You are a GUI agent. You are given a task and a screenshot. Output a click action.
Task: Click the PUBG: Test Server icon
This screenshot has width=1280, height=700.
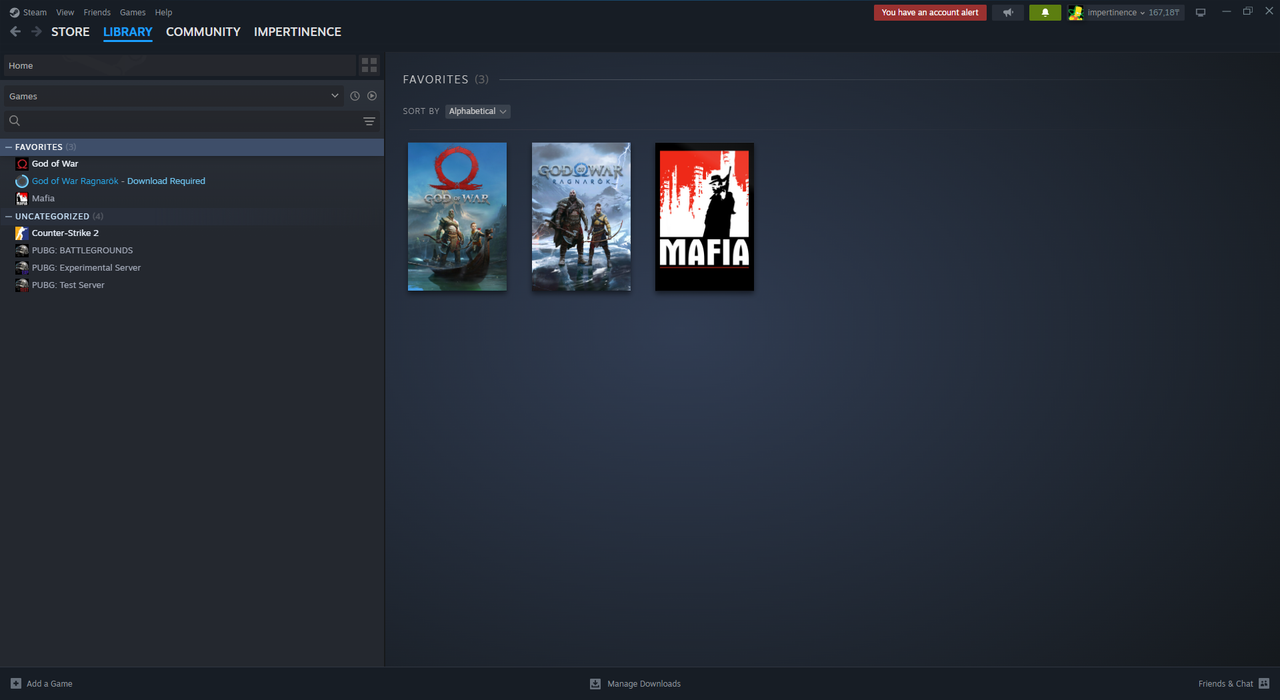(22, 285)
